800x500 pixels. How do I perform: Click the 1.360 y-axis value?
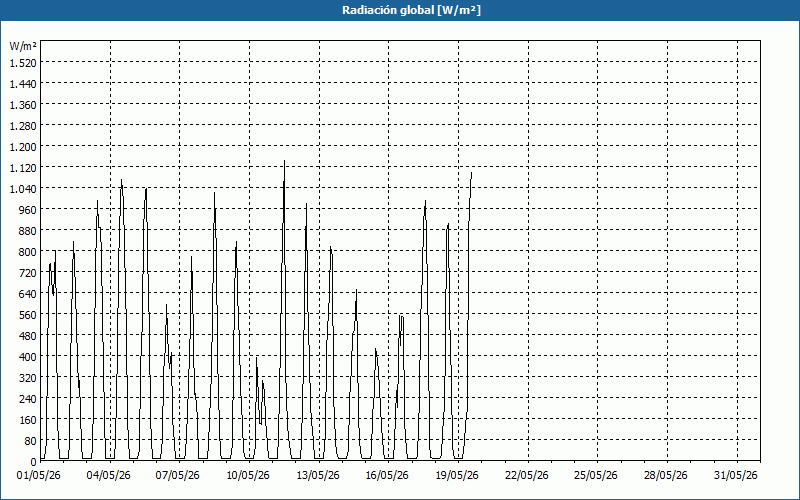pos(23,105)
